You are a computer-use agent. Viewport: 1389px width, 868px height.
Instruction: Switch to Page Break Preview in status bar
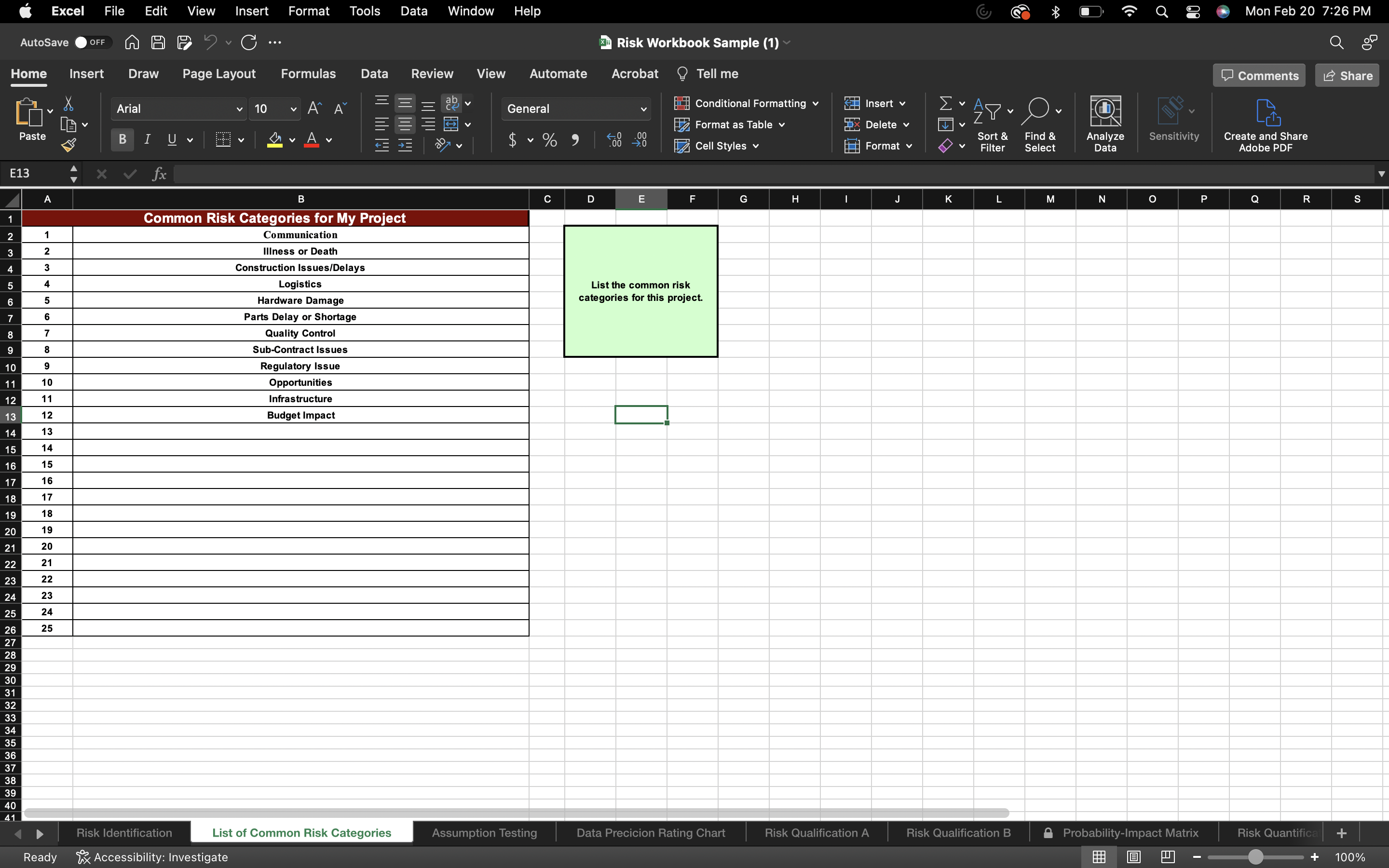(x=1168, y=857)
